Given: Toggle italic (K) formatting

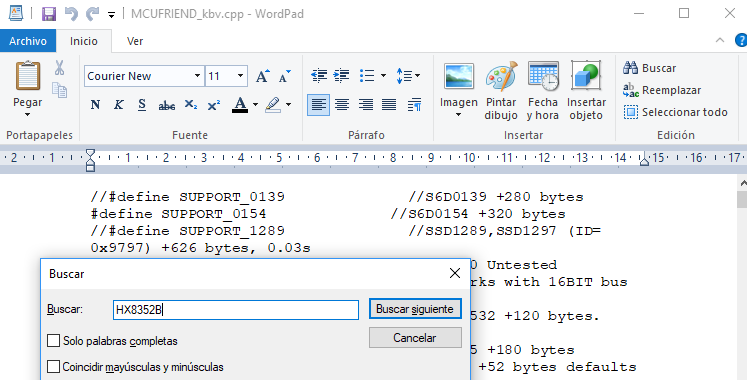Looking at the screenshot, I should [x=119, y=105].
